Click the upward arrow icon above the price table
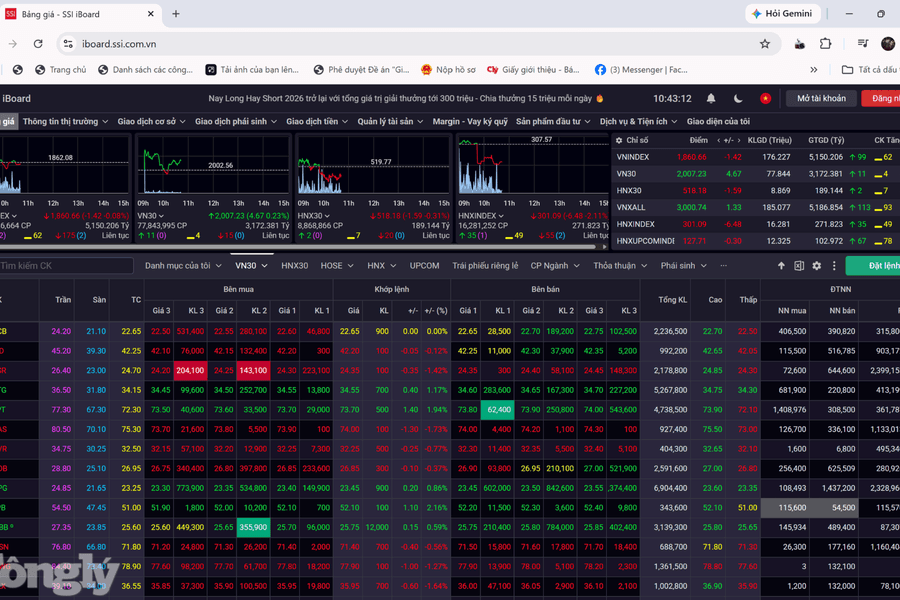Image resolution: width=900 pixels, height=600 pixels. [x=781, y=266]
